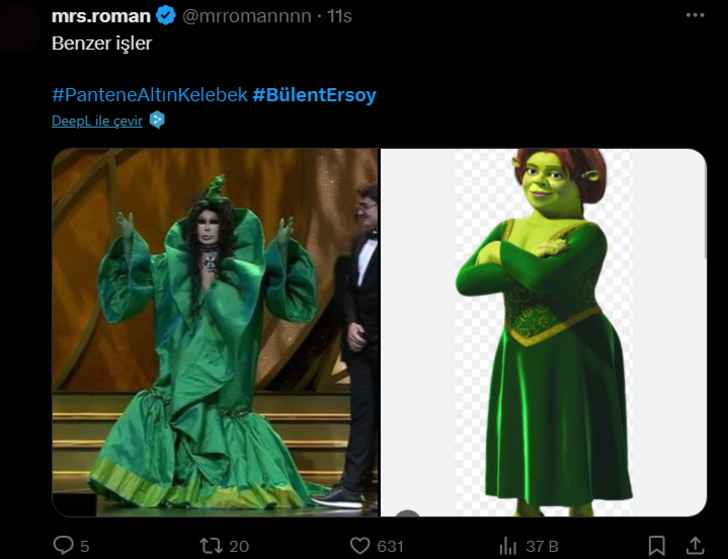Open the view count analytics icon
The height and width of the screenshot is (559, 728).
coord(508,545)
